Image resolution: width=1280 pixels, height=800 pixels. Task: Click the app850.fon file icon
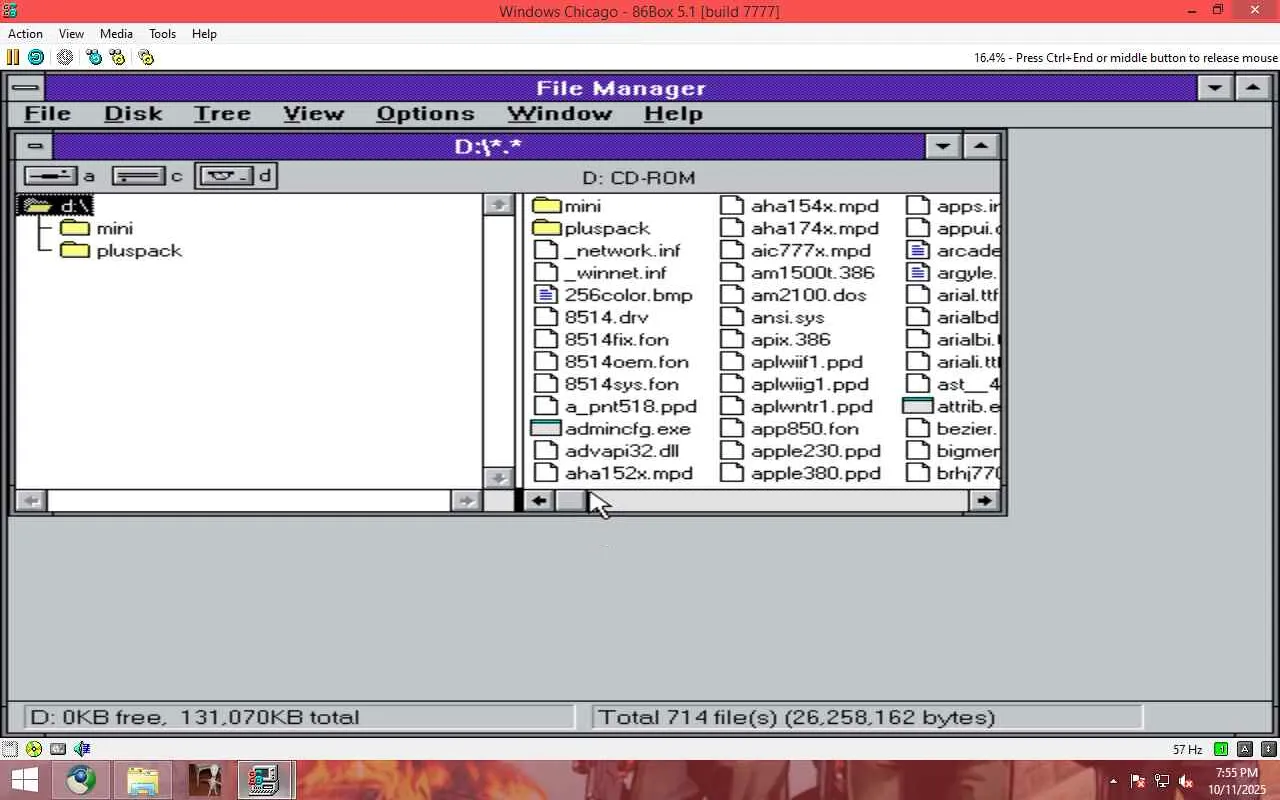732,428
